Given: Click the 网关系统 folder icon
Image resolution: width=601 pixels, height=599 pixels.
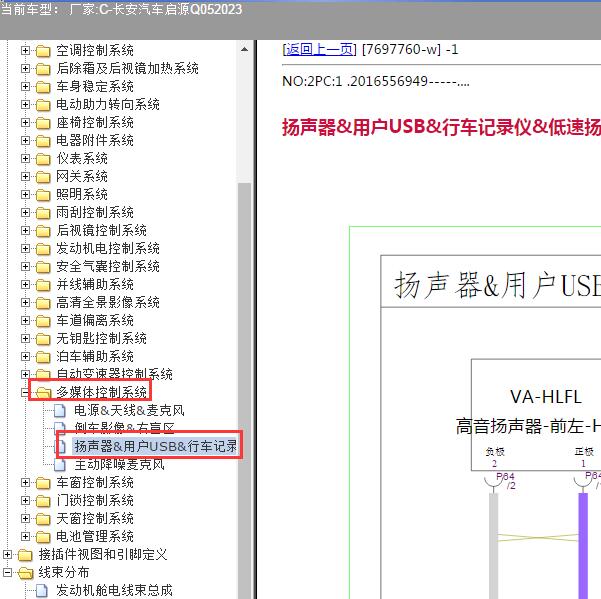Looking at the screenshot, I should (43, 177).
